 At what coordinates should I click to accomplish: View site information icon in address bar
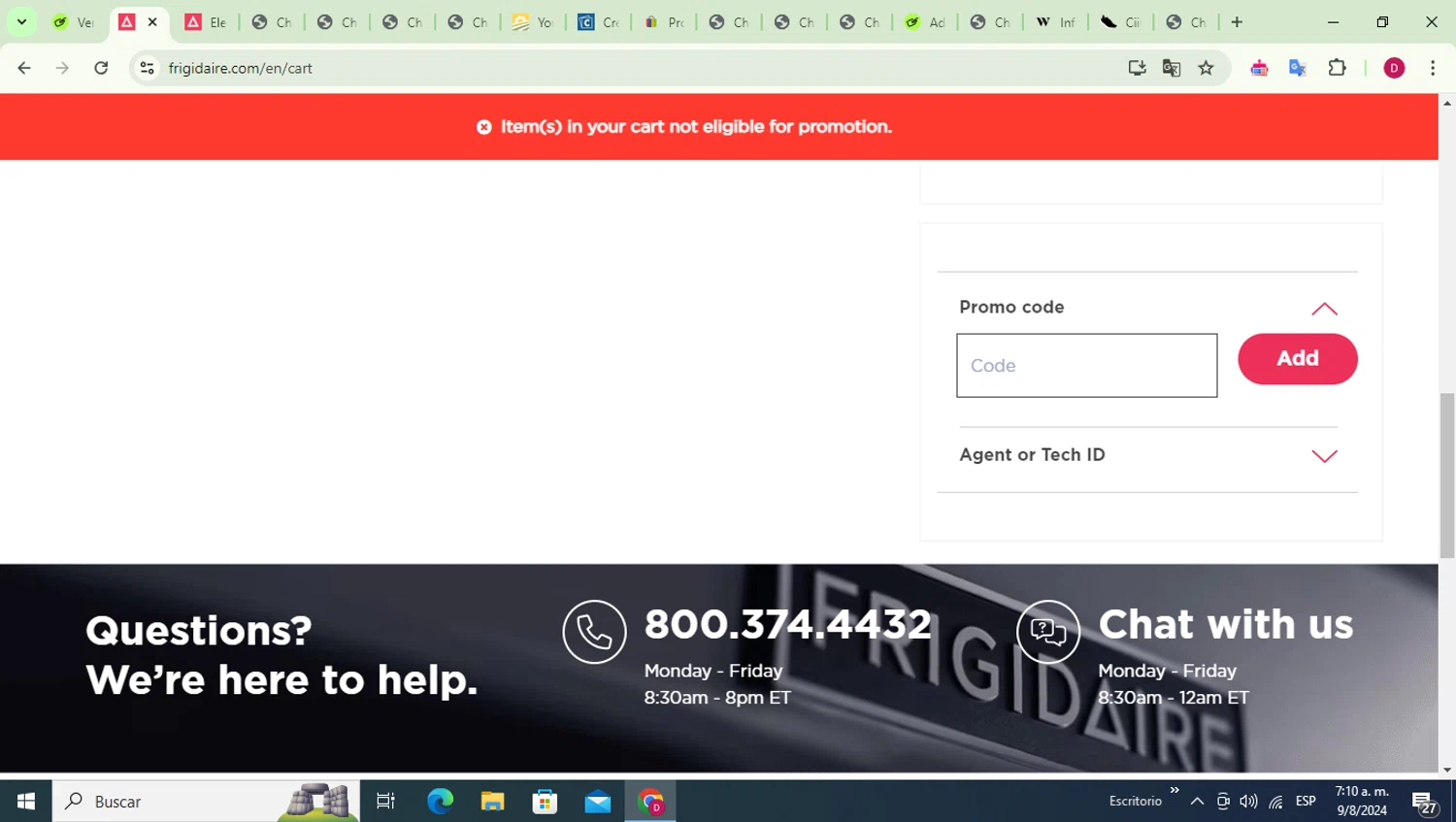click(x=147, y=68)
